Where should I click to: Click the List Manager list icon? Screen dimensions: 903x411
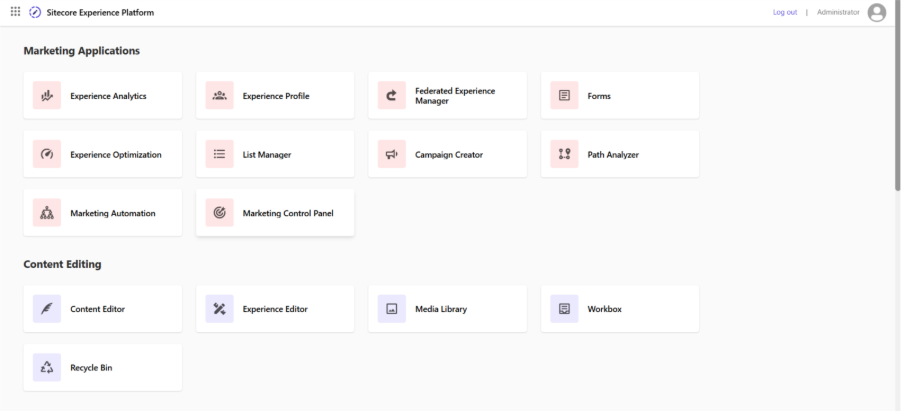[x=220, y=155]
